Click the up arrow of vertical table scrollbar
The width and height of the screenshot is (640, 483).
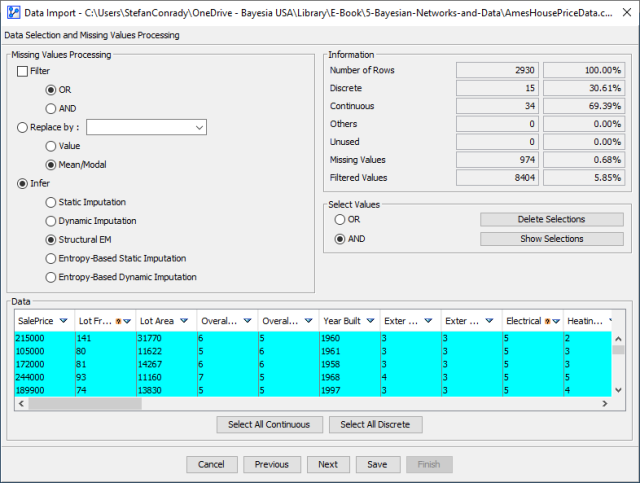(x=618, y=338)
